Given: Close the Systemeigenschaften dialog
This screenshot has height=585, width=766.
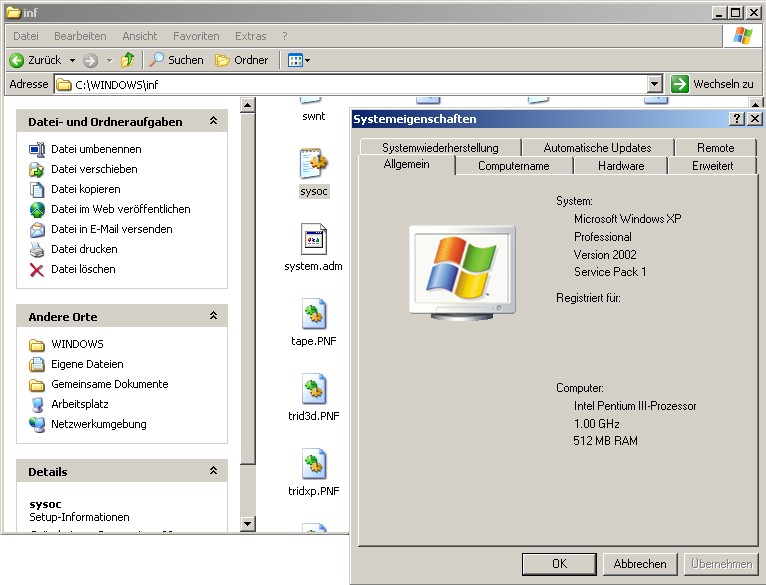Looking at the screenshot, I should click(754, 119).
